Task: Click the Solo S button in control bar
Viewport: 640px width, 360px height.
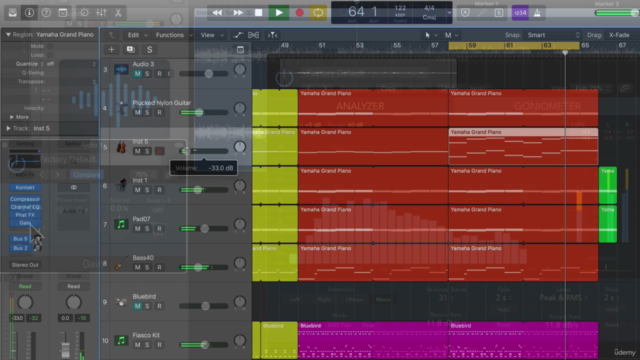Action: (x=499, y=13)
